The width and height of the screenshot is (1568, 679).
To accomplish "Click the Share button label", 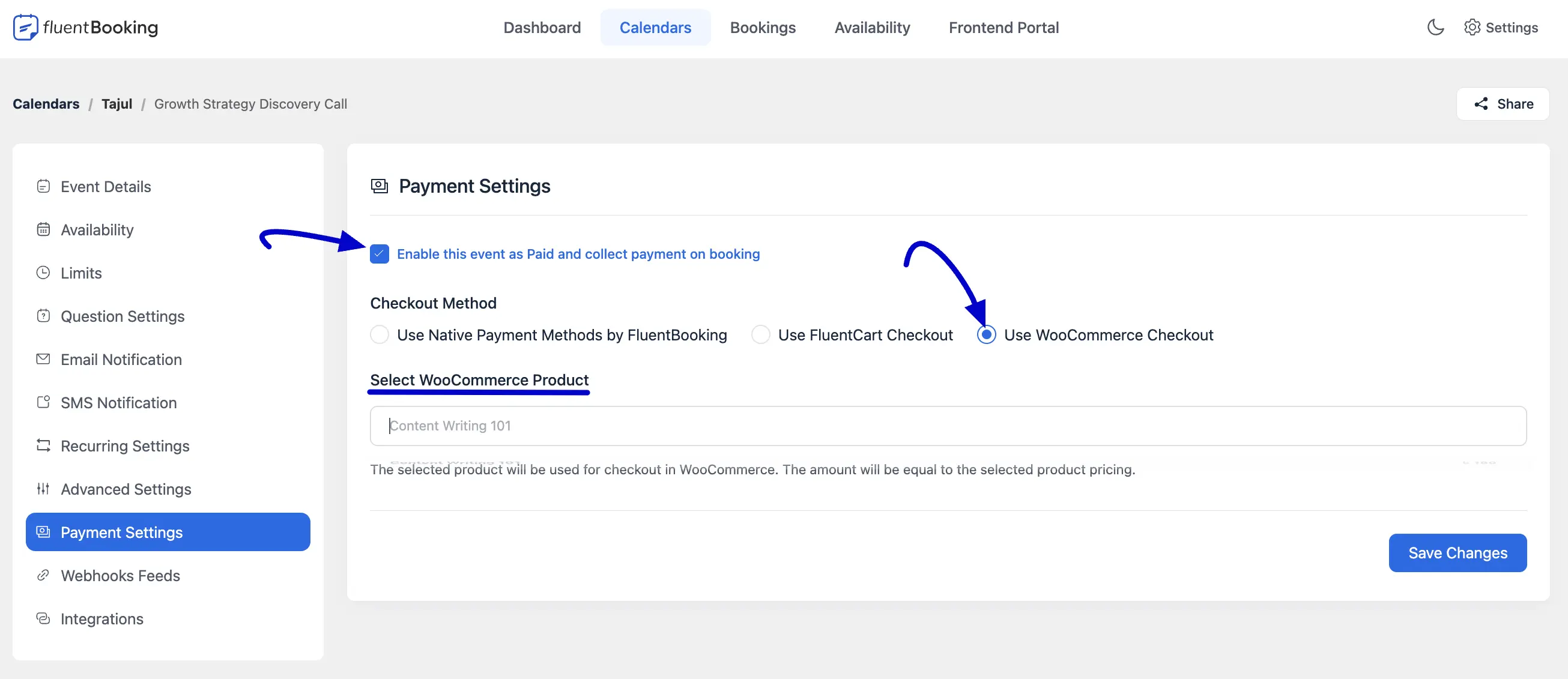I will pyautogui.click(x=1515, y=104).
